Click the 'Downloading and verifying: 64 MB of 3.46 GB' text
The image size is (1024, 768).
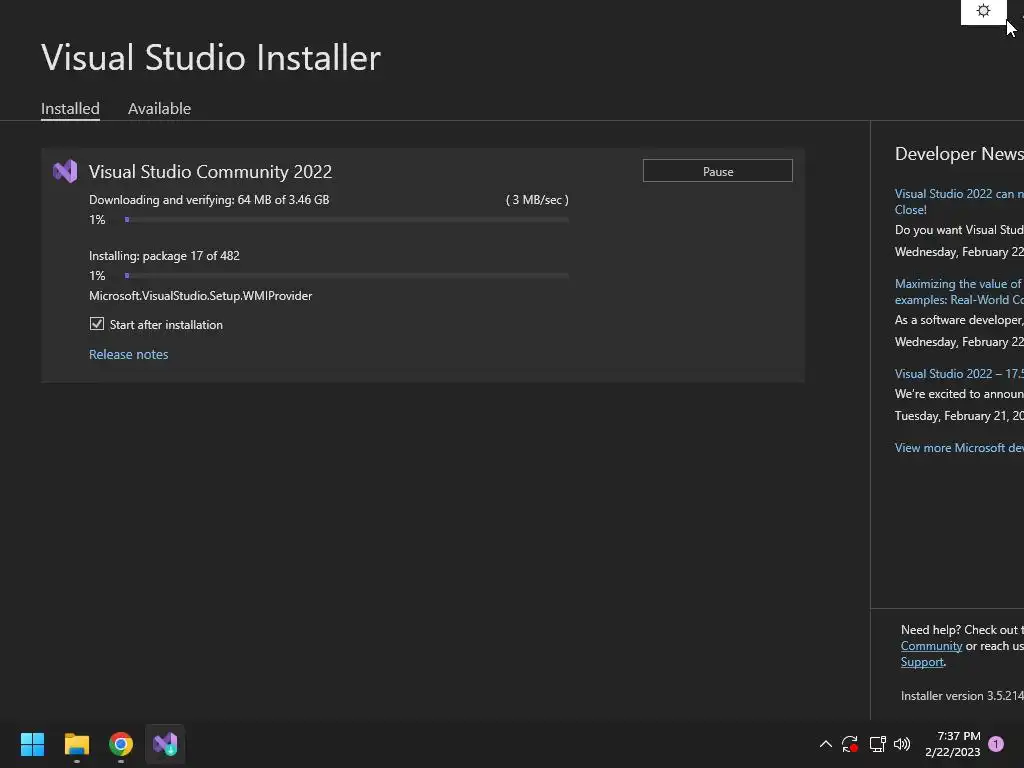point(209,200)
